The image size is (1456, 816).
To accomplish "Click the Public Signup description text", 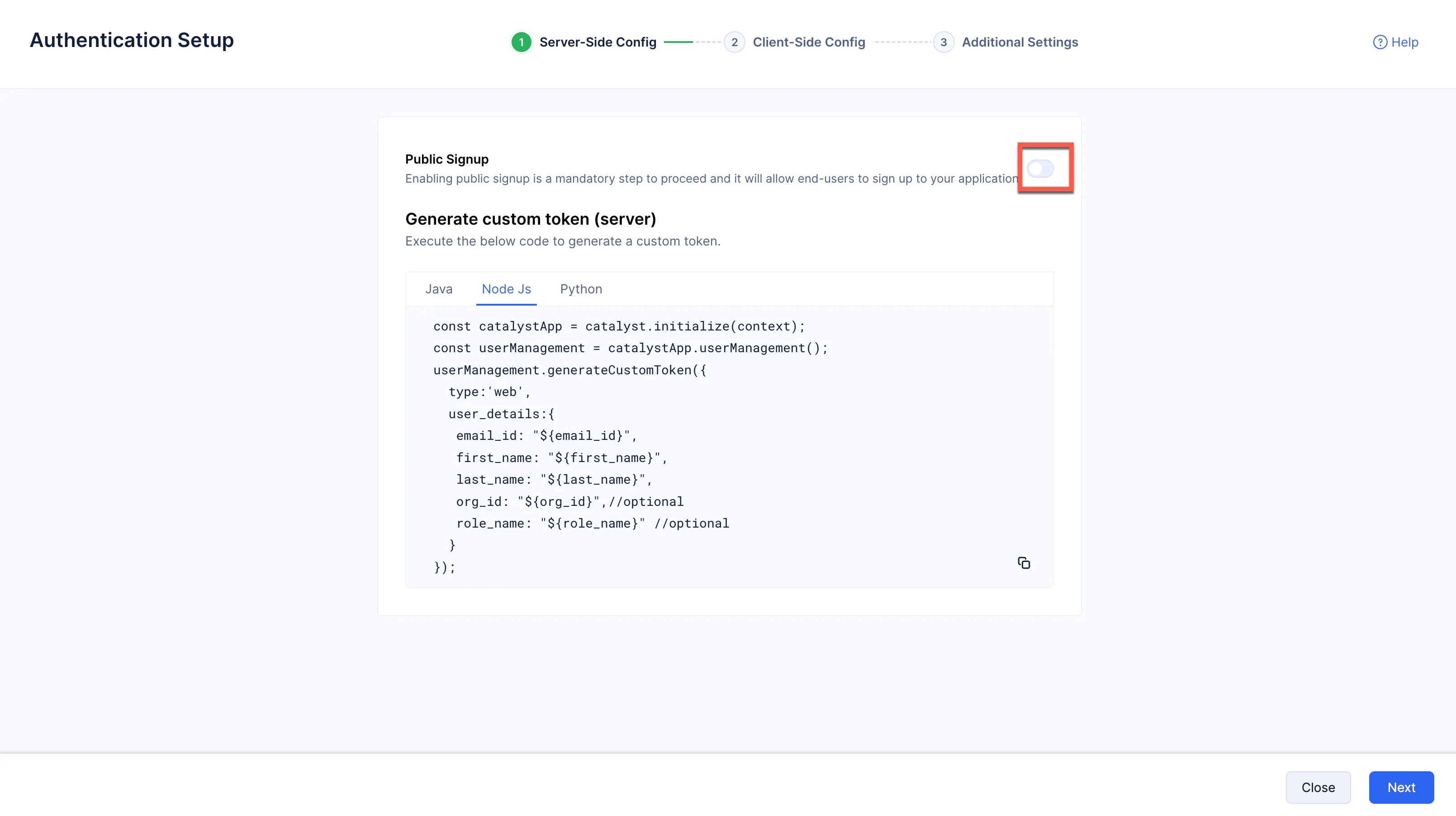I will pos(711,179).
